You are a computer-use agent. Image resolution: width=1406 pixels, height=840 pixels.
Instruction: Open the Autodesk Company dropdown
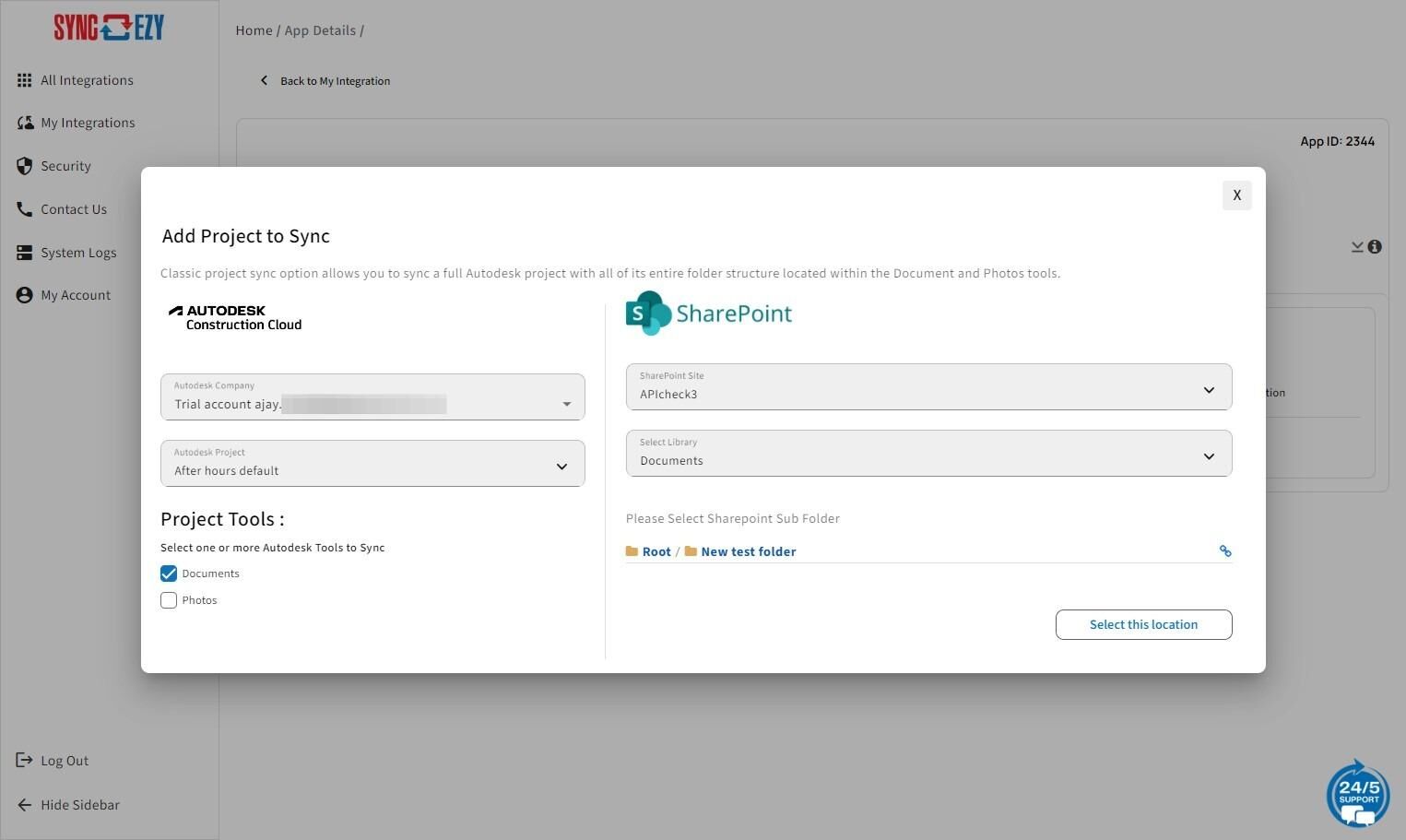(x=372, y=396)
